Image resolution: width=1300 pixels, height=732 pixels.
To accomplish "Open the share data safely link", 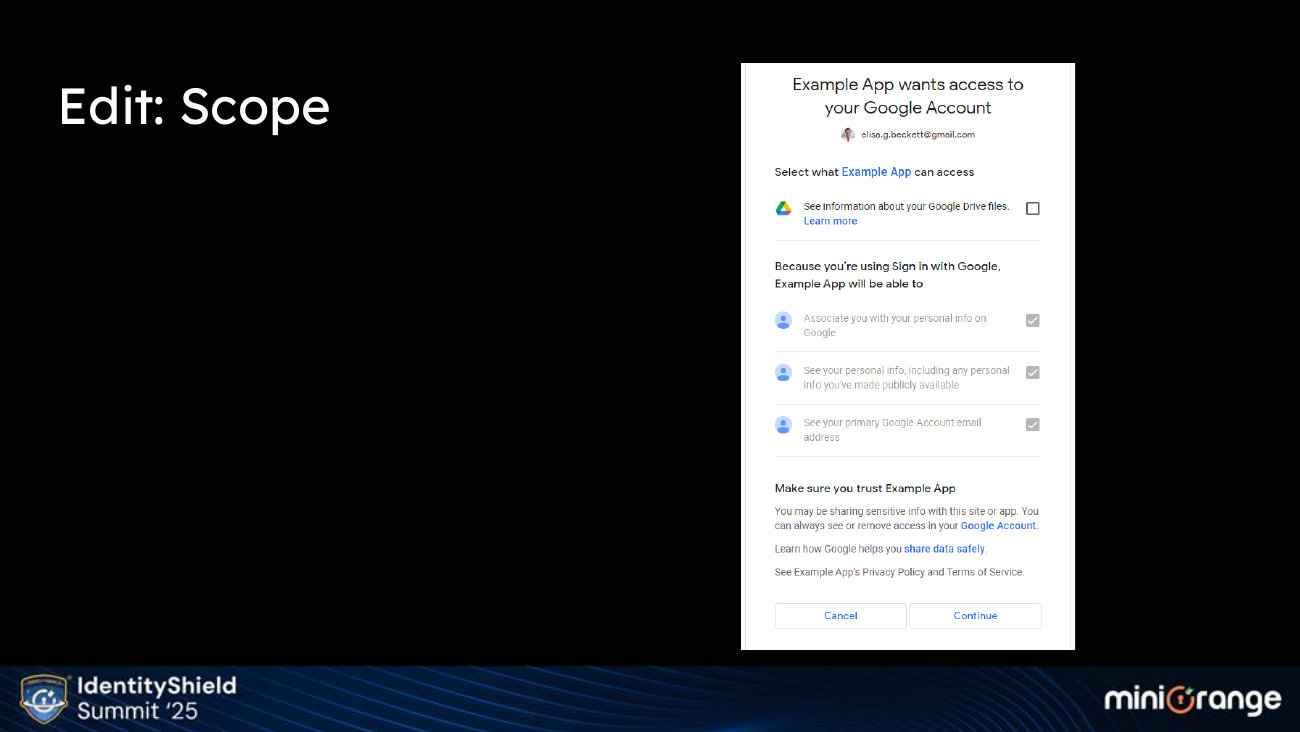I will 944,549.
